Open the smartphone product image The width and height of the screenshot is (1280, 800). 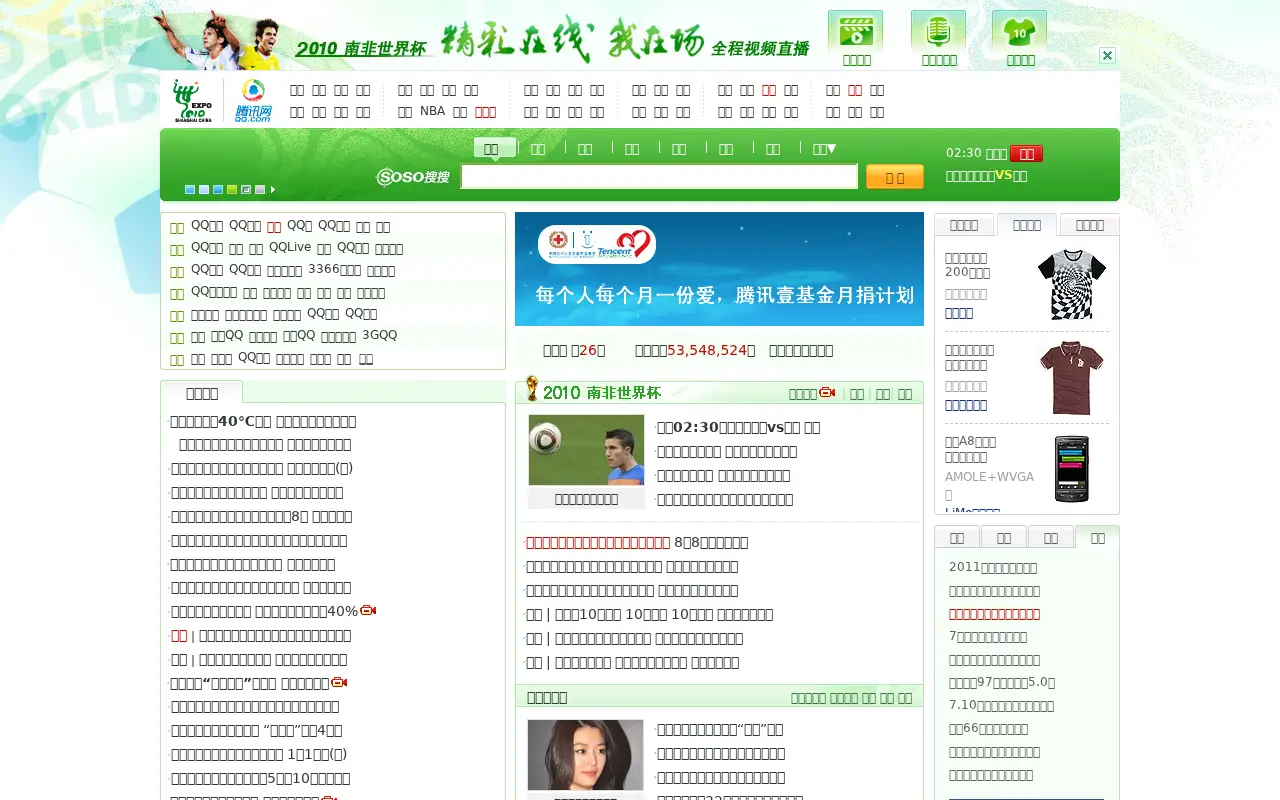click(1071, 469)
